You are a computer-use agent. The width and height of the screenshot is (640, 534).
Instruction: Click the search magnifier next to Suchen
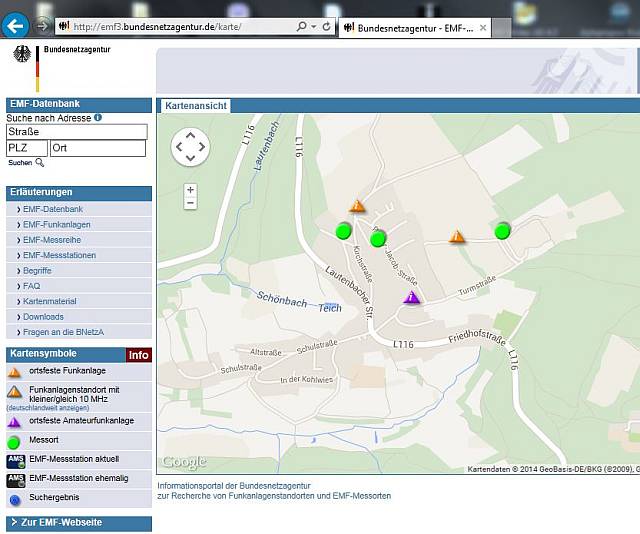coord(40,163)
